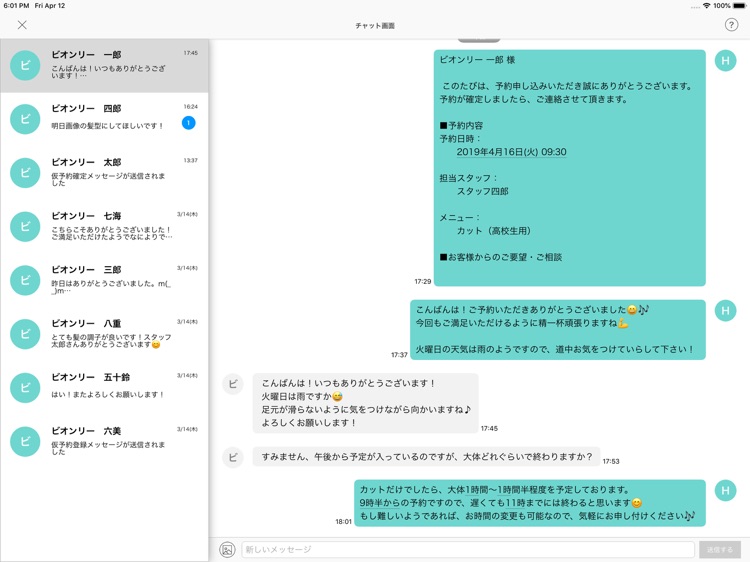The width and height of the screenshot is (750, 562).
Task: Select customer message 足元が滑らないように
Action: click(x=365, y=403)
